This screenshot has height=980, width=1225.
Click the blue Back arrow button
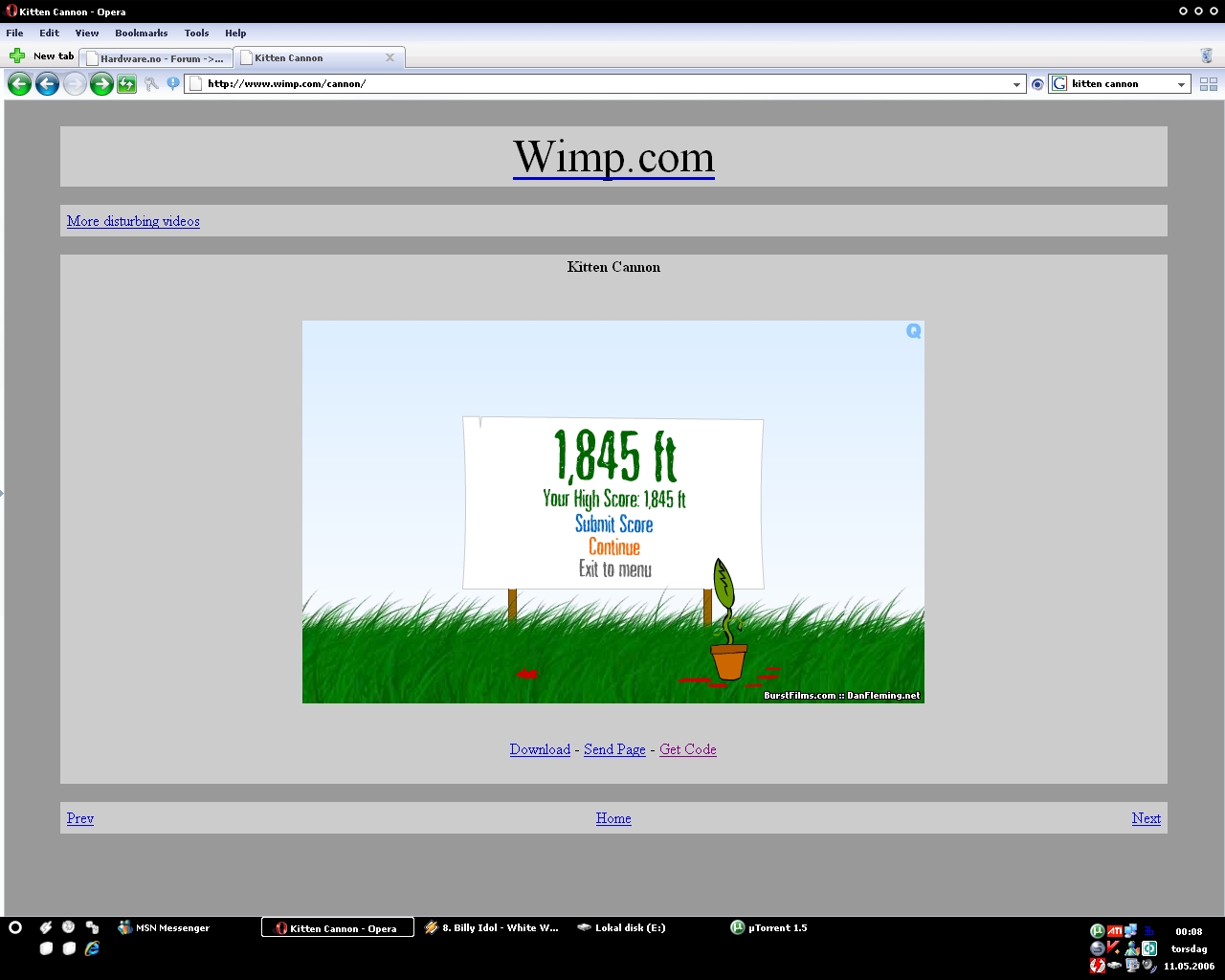[47, 84]
